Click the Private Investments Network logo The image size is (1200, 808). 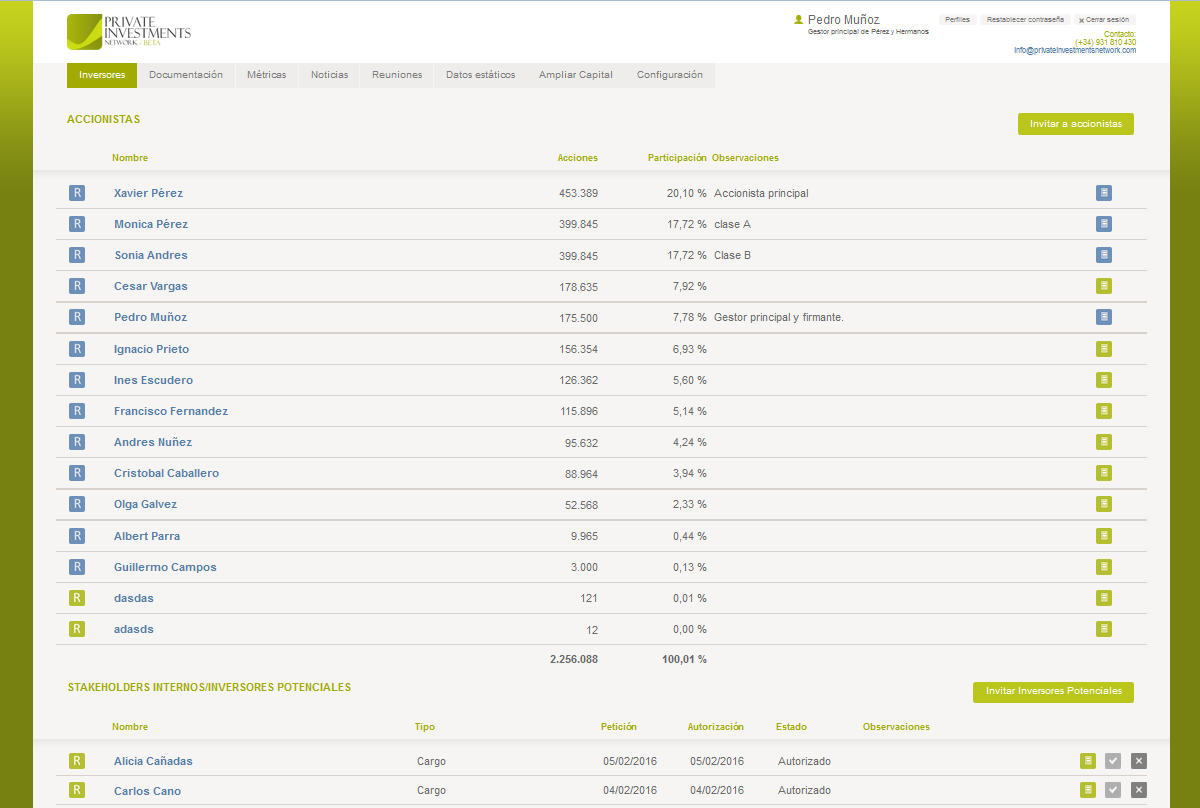(x=128, y=32)
